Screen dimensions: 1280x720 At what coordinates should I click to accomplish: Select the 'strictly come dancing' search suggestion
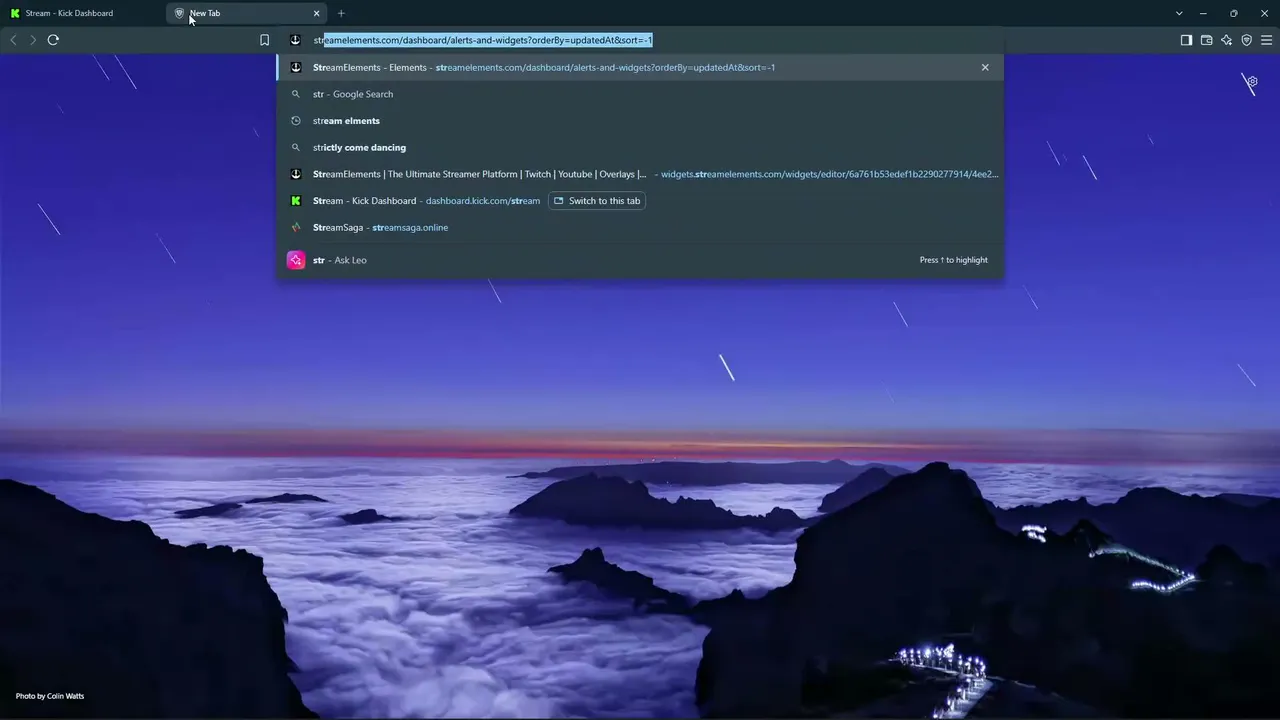tap(640, 147)
